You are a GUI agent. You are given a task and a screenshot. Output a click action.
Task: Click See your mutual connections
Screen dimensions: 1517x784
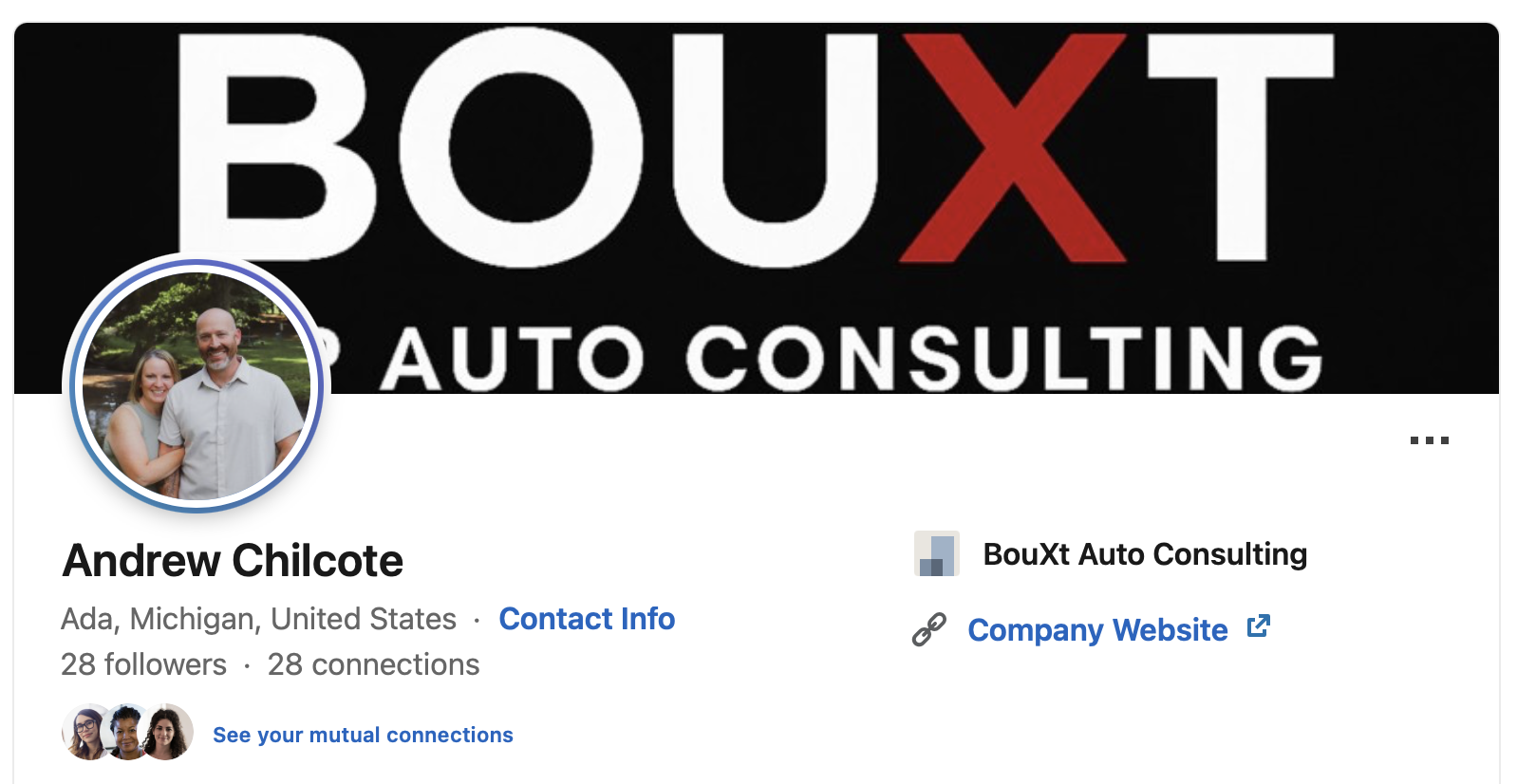(x=363, y=735)
